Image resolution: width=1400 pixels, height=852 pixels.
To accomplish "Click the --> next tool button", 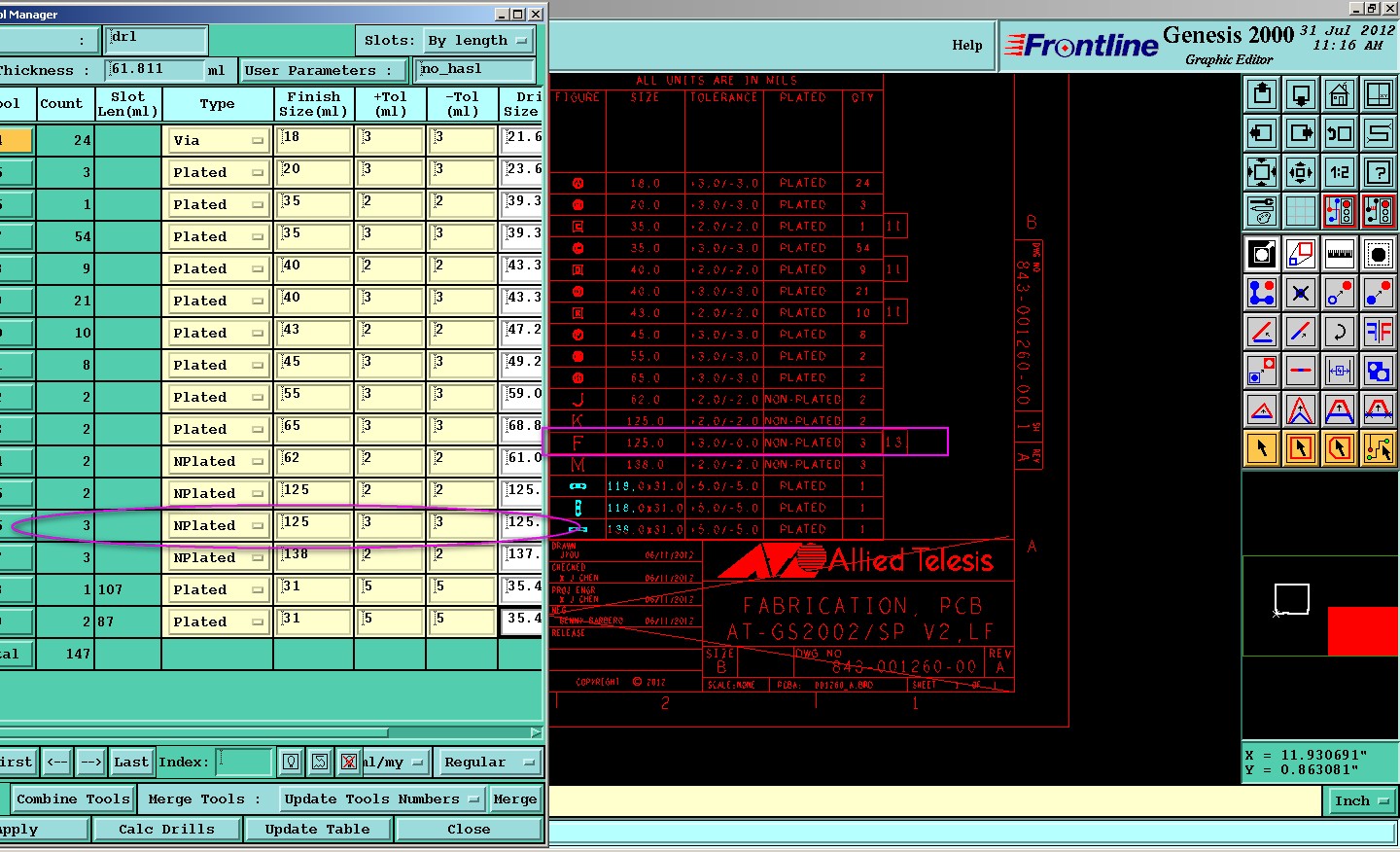I will point(91,762).
